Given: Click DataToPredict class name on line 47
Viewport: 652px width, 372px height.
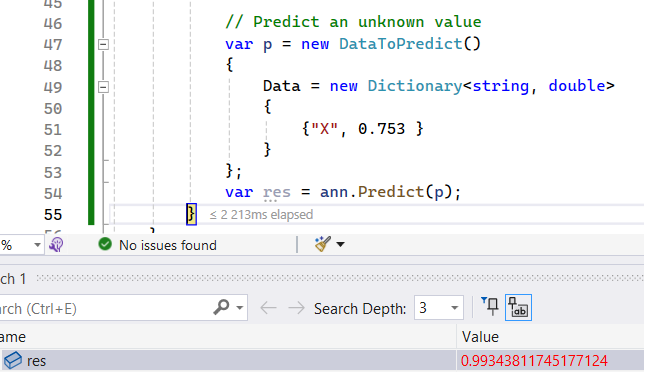Looking at the screenshot, I should pos(401,44).
